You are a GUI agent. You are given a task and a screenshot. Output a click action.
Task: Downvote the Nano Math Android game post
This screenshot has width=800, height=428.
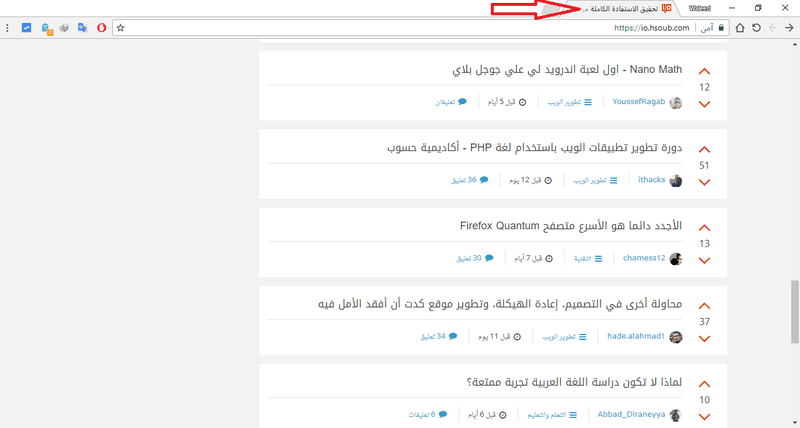(x=704, y=104)
